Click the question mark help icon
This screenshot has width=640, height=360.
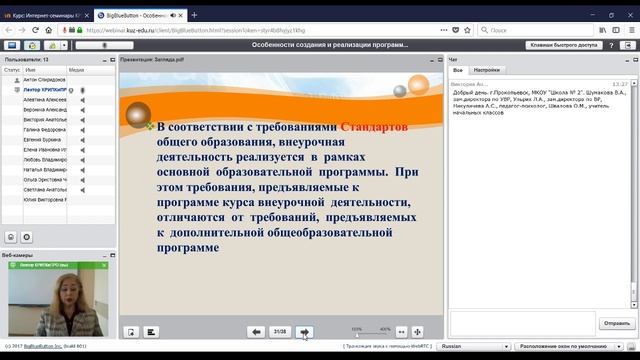[611, 45]
